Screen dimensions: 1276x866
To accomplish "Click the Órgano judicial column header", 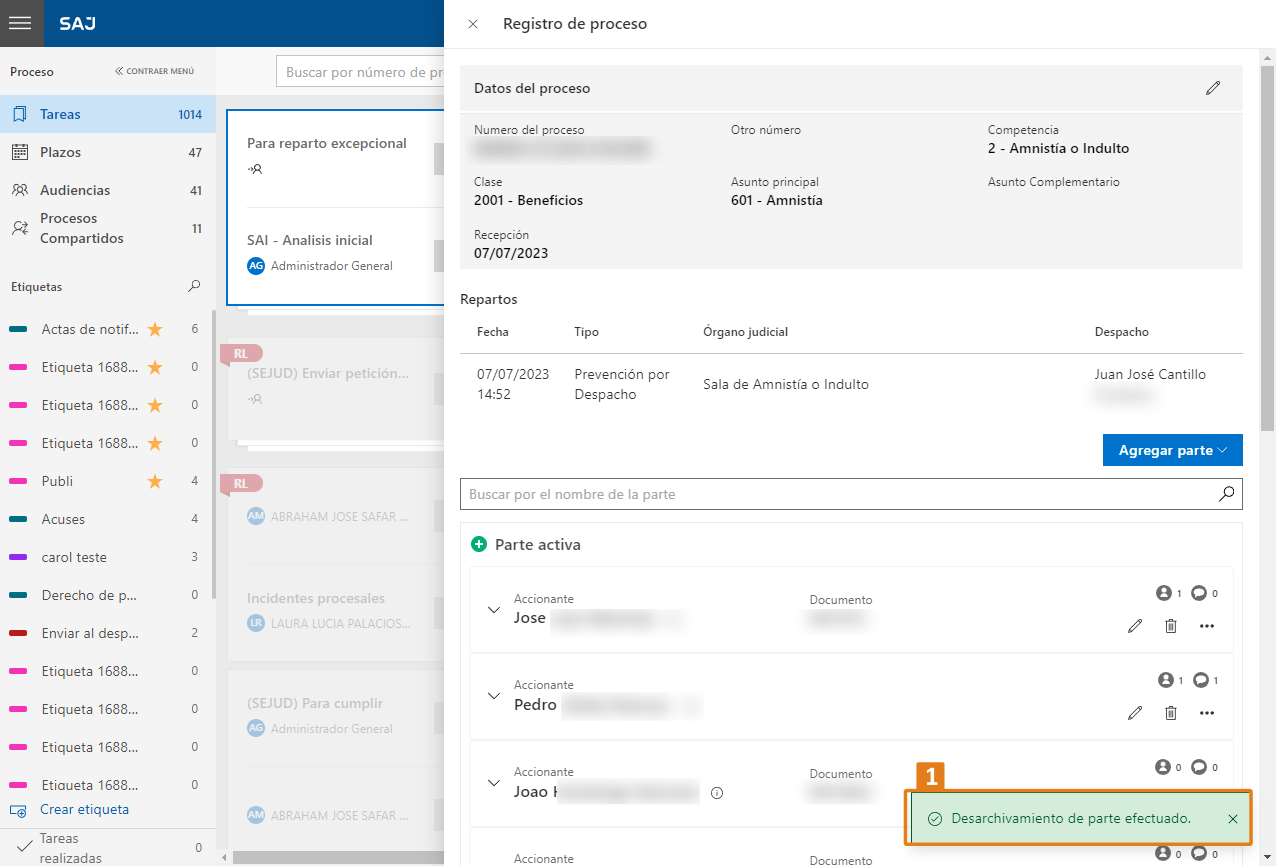I will 746,331.
